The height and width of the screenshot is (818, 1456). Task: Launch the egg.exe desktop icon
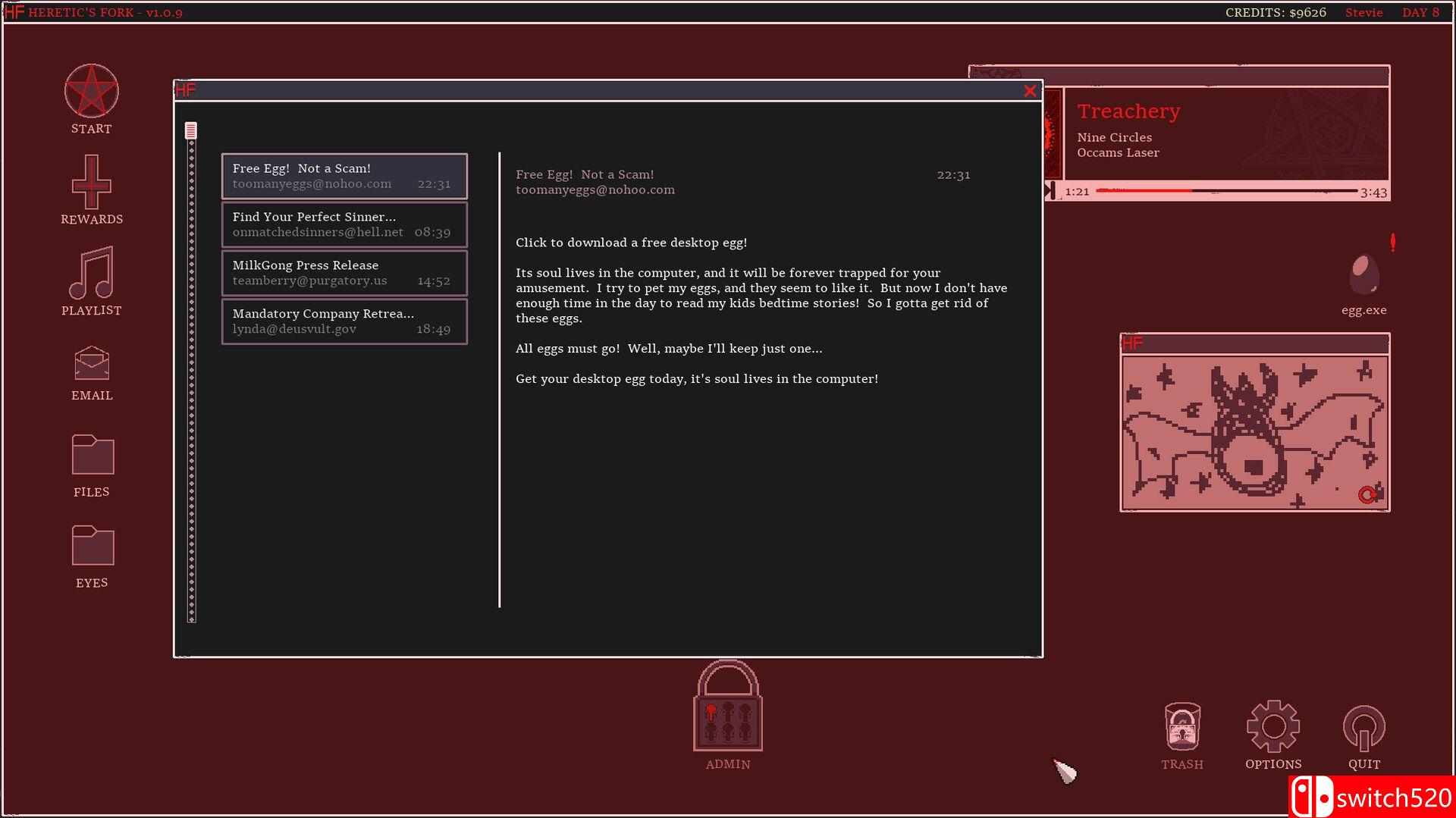[1363, 276]
